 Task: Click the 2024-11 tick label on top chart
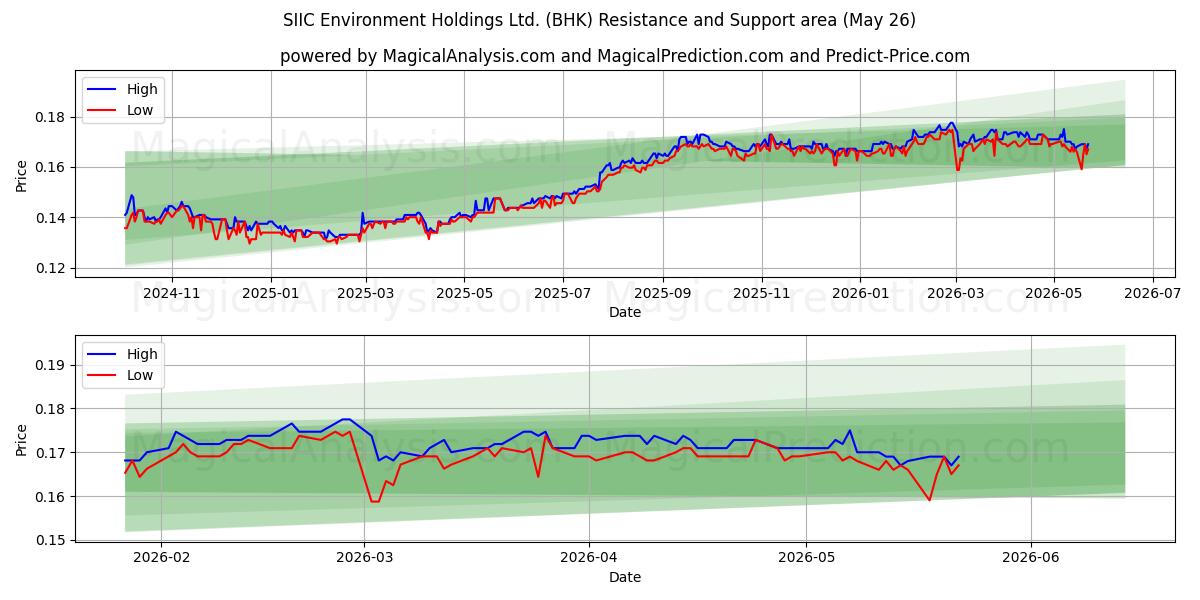click(172, 293)
